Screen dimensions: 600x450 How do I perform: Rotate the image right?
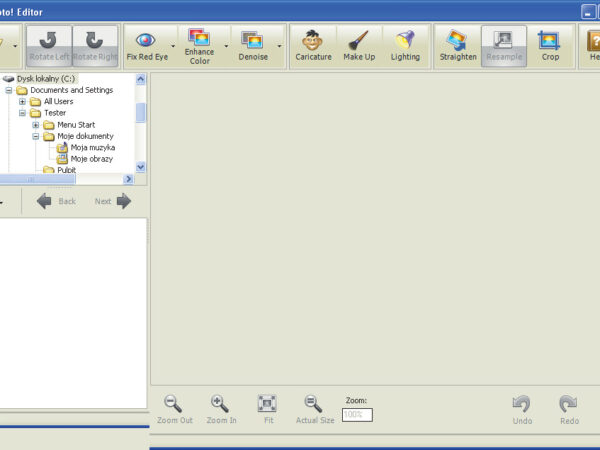click(94, 46)
